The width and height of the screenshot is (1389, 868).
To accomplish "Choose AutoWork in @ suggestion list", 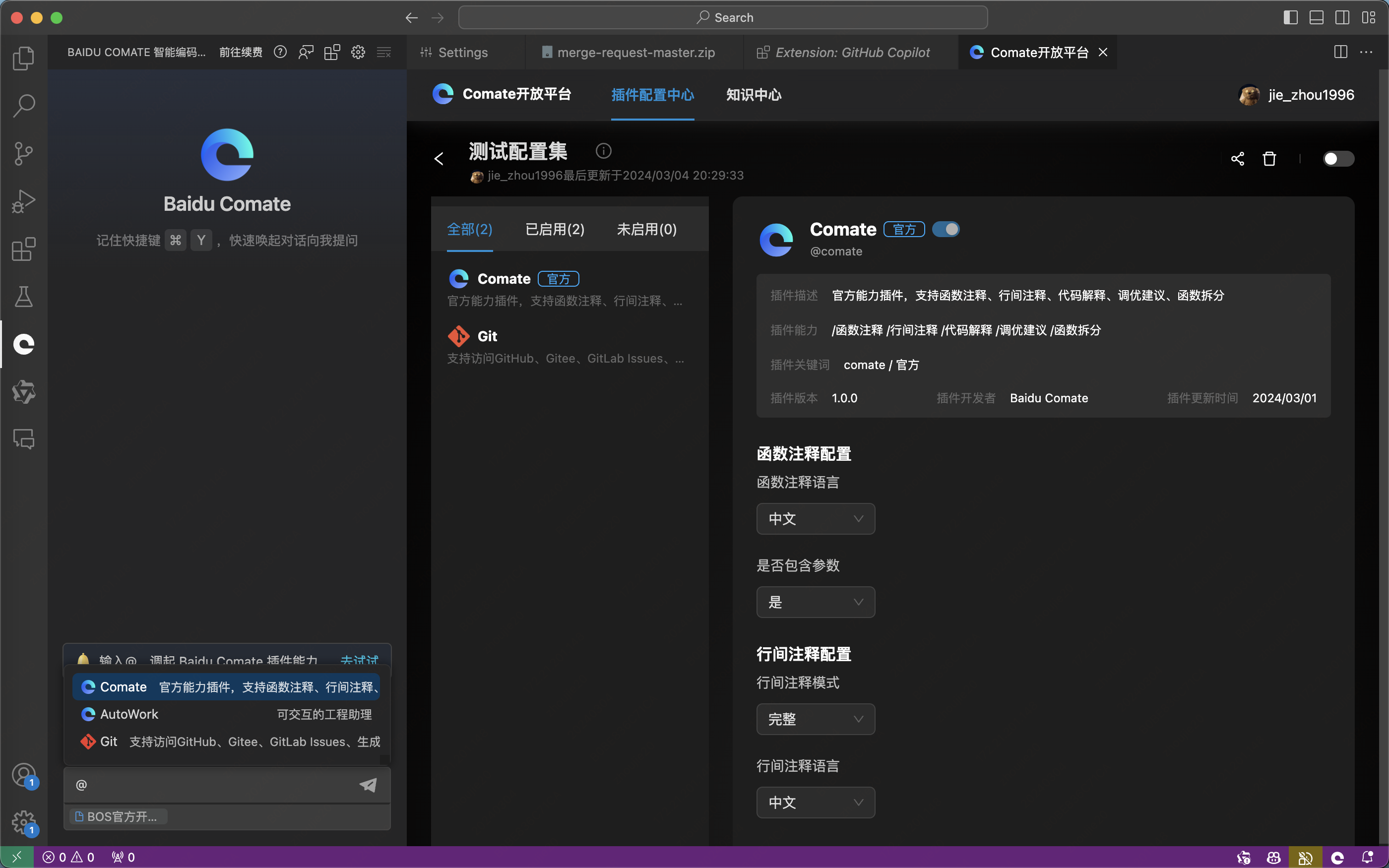I will (226, 715).
